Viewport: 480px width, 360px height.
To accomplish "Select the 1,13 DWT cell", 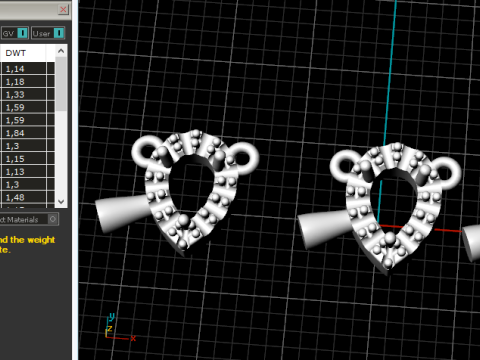I will (x=23, y=172).
